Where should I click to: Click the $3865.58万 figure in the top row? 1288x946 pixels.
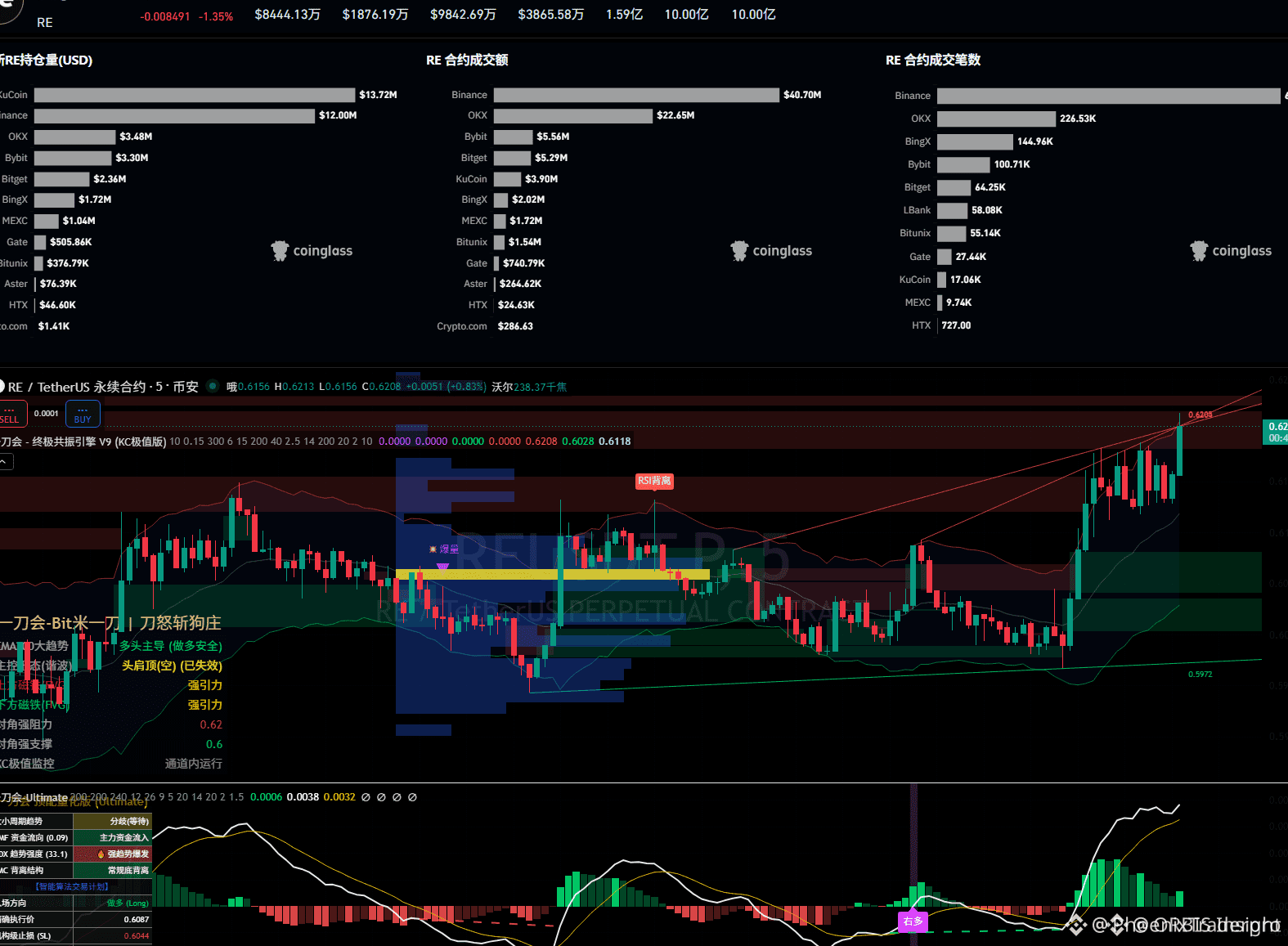pyautogui.click(x=551, y=15)
